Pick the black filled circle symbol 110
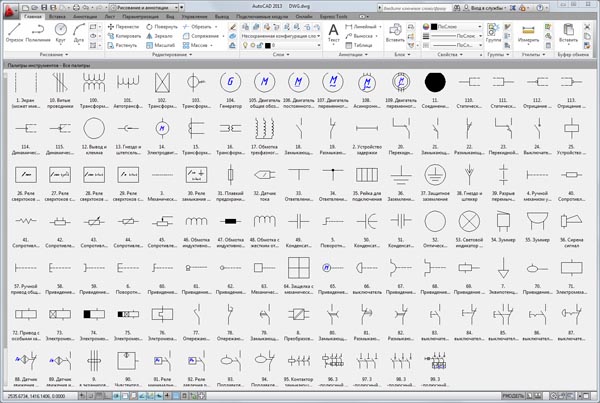Viewport: 600px width, 403px height. coord(434,82)
